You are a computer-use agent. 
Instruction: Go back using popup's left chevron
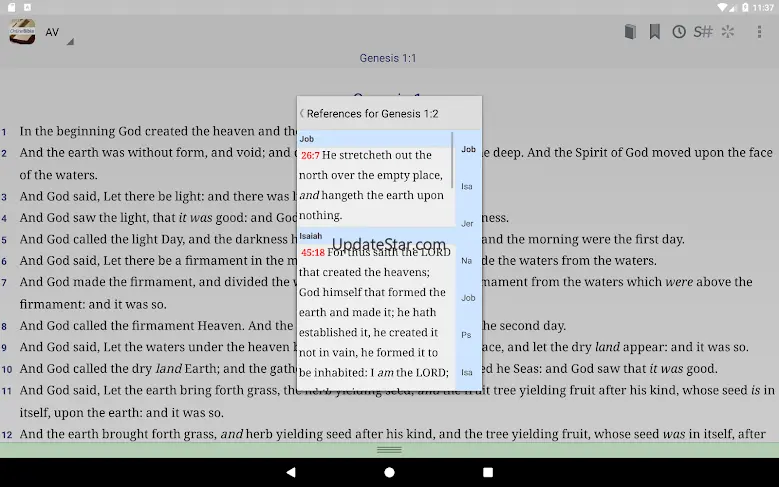(x=302, y=113)
